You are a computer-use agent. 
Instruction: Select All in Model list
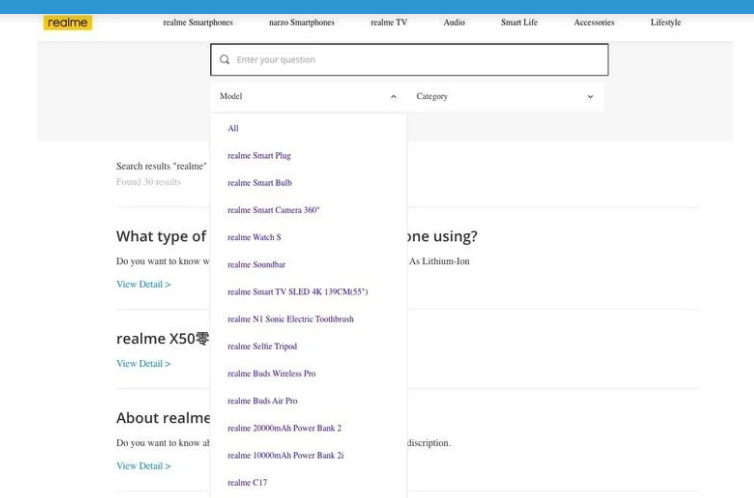point(233,128)
